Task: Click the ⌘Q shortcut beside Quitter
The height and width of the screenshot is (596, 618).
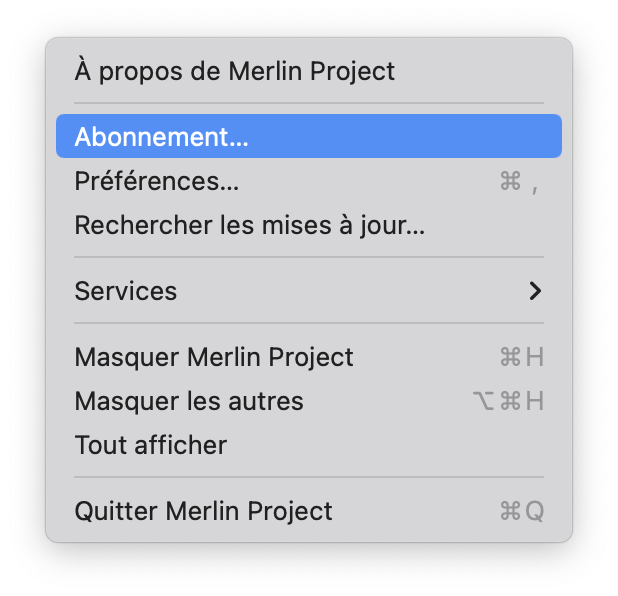Action: pos(521,511)
